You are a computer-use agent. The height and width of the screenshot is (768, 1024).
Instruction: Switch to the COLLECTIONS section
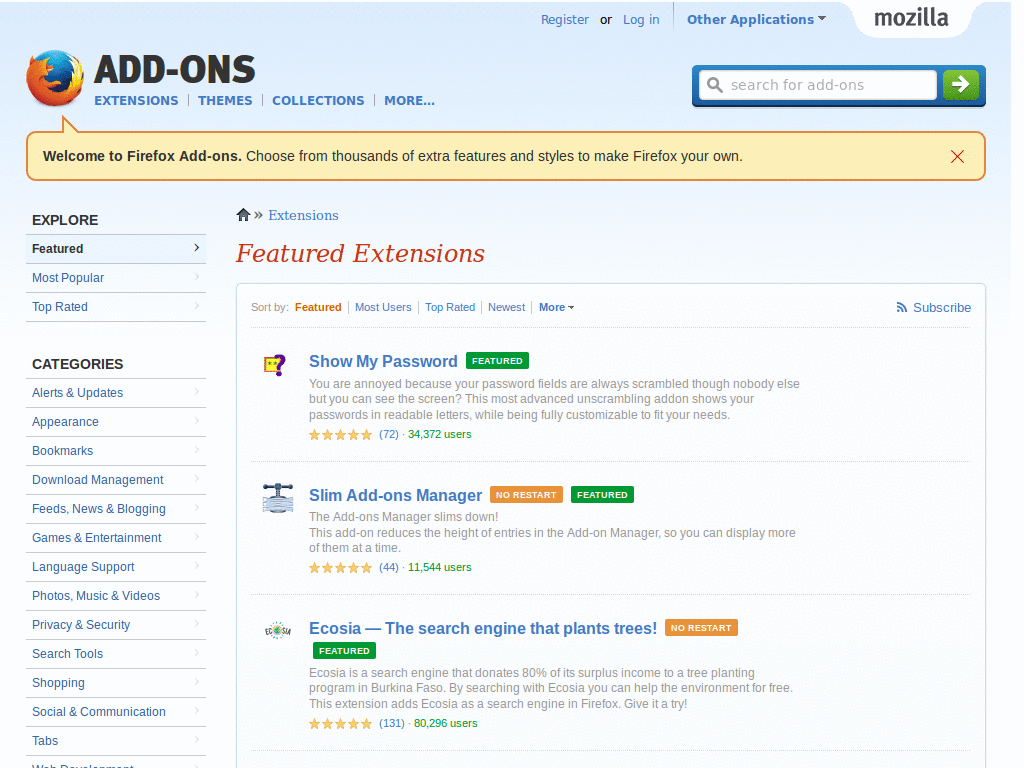pos(318,100)
